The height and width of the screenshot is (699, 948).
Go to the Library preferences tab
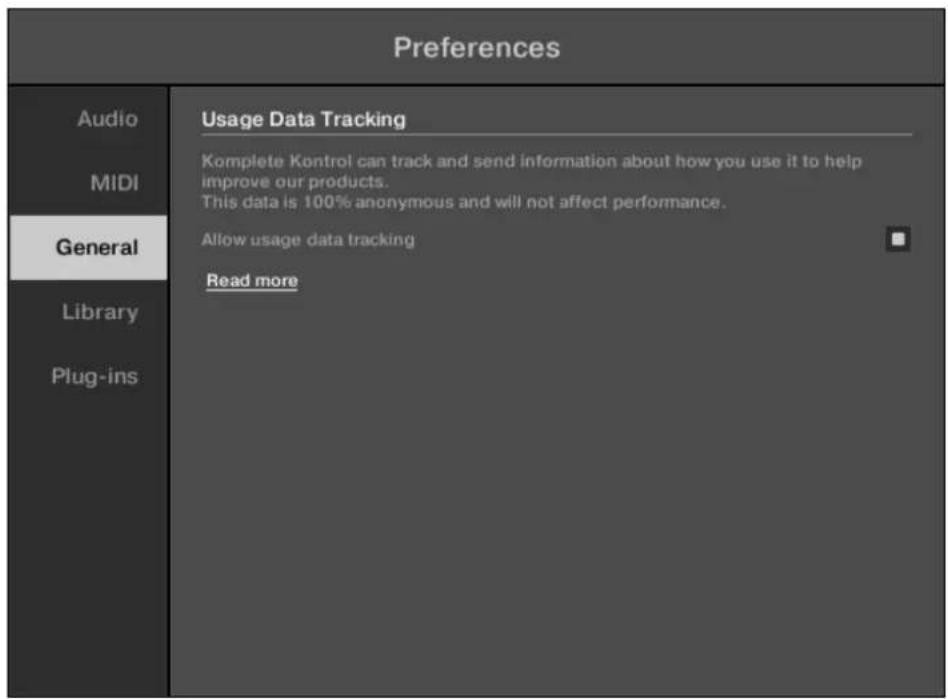tap(100, 312)
